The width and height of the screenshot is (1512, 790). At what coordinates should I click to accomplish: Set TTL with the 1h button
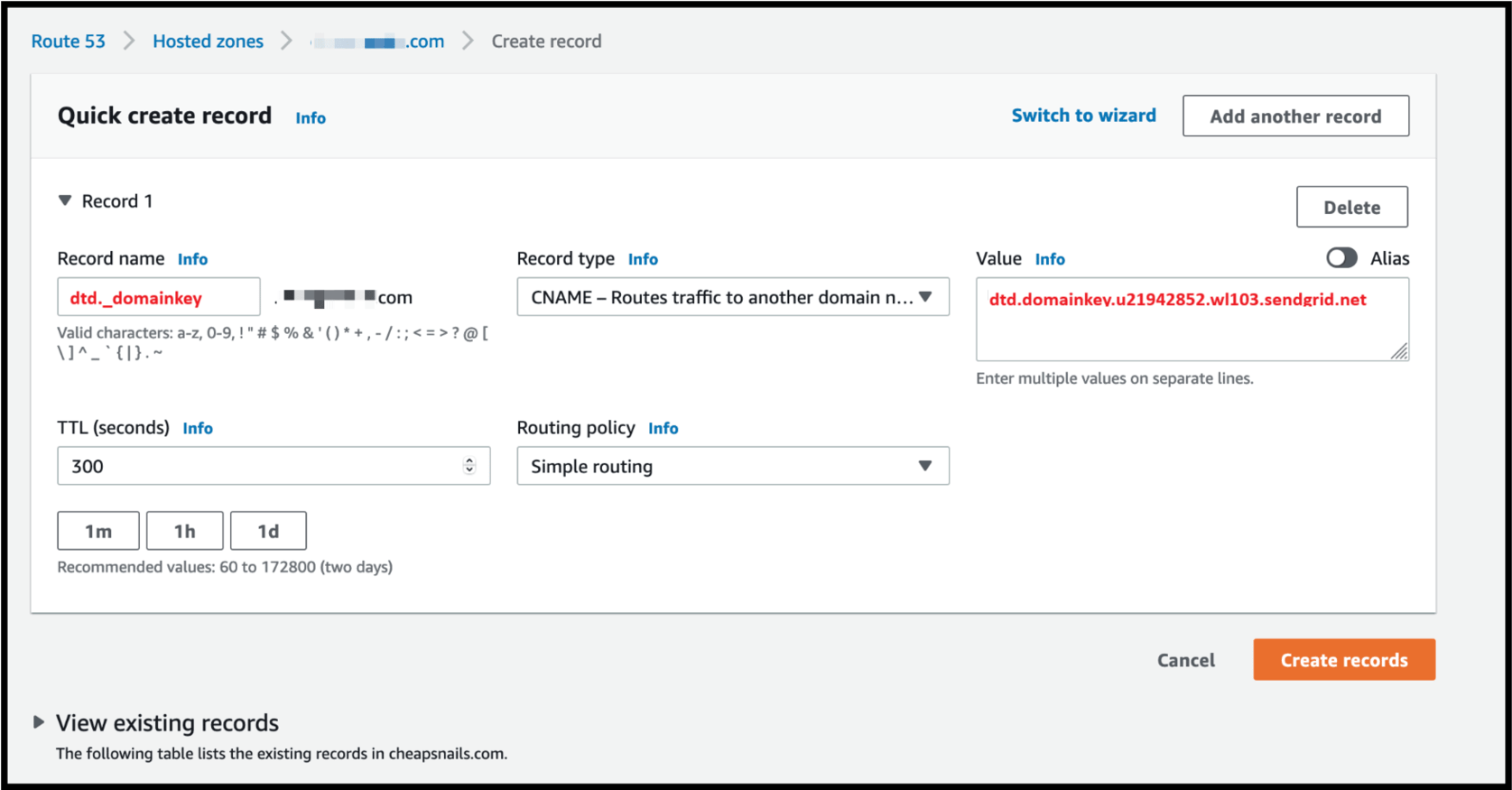185,531
